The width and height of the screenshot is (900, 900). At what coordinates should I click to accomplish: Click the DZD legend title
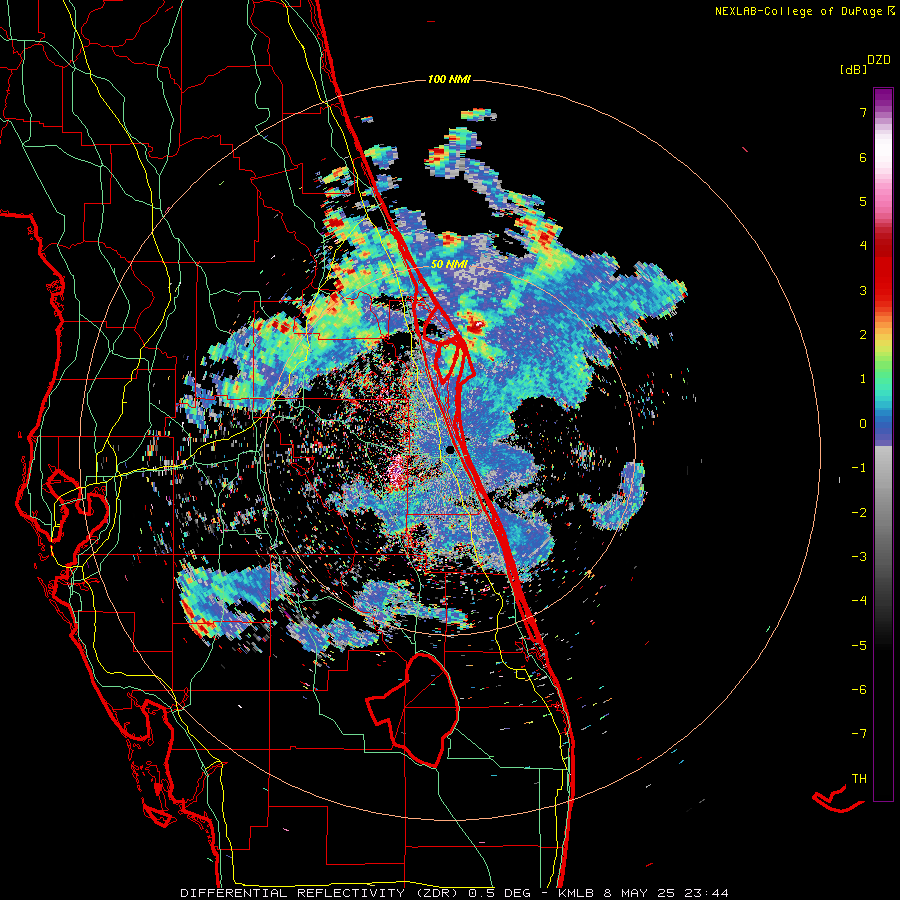click(879, 60)
